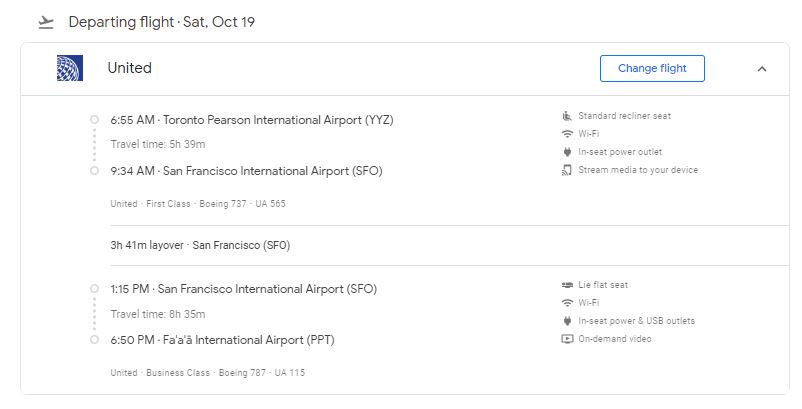Viewport: 802px width, 409px height.
Task: Click the departing flight airplane icon
Action: pyautogui.click(x=46, y=22)
